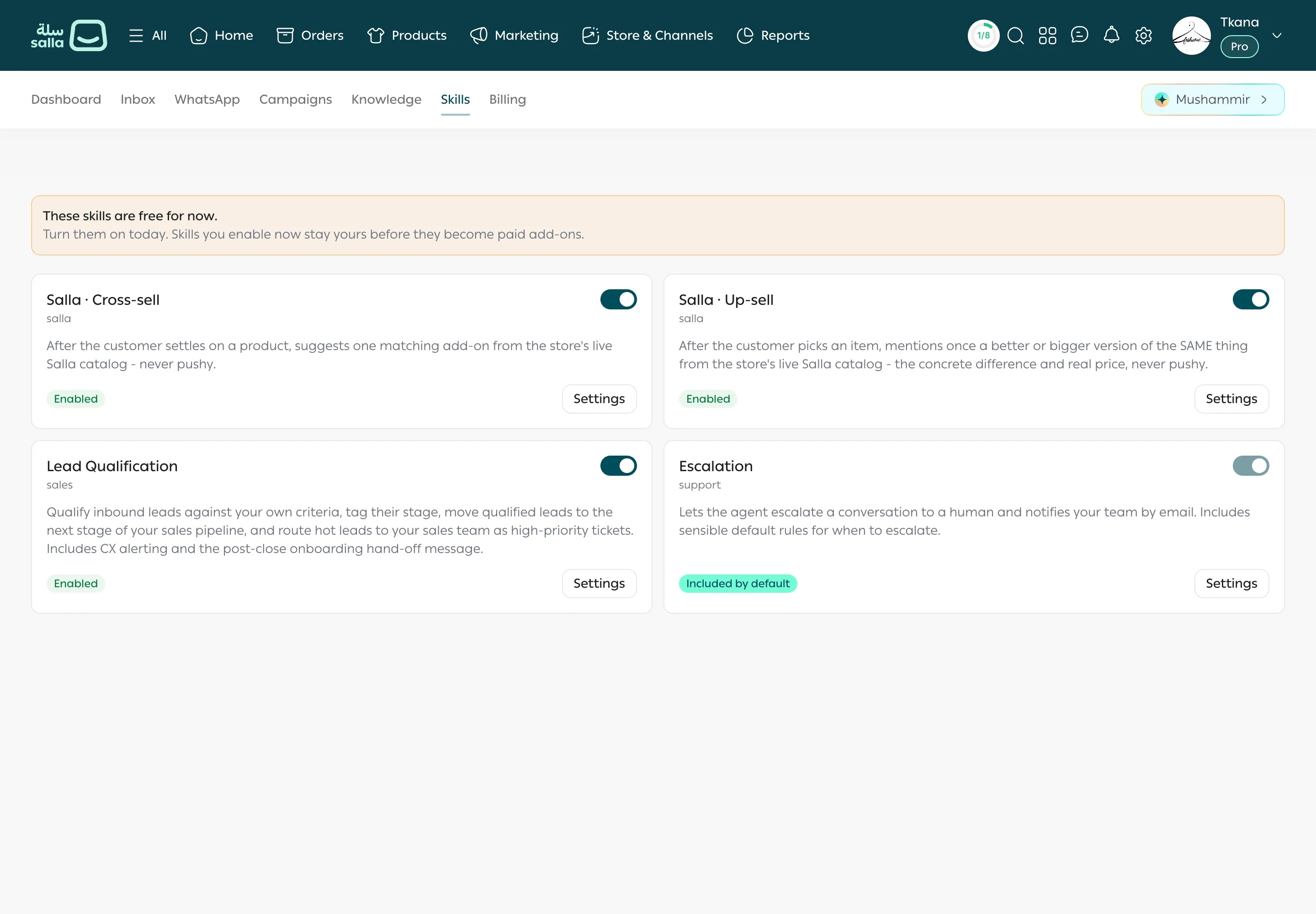This screenshot has height=914, width=1316.
Task: Click the Pro plan badge
Action: pos(1239,47)
